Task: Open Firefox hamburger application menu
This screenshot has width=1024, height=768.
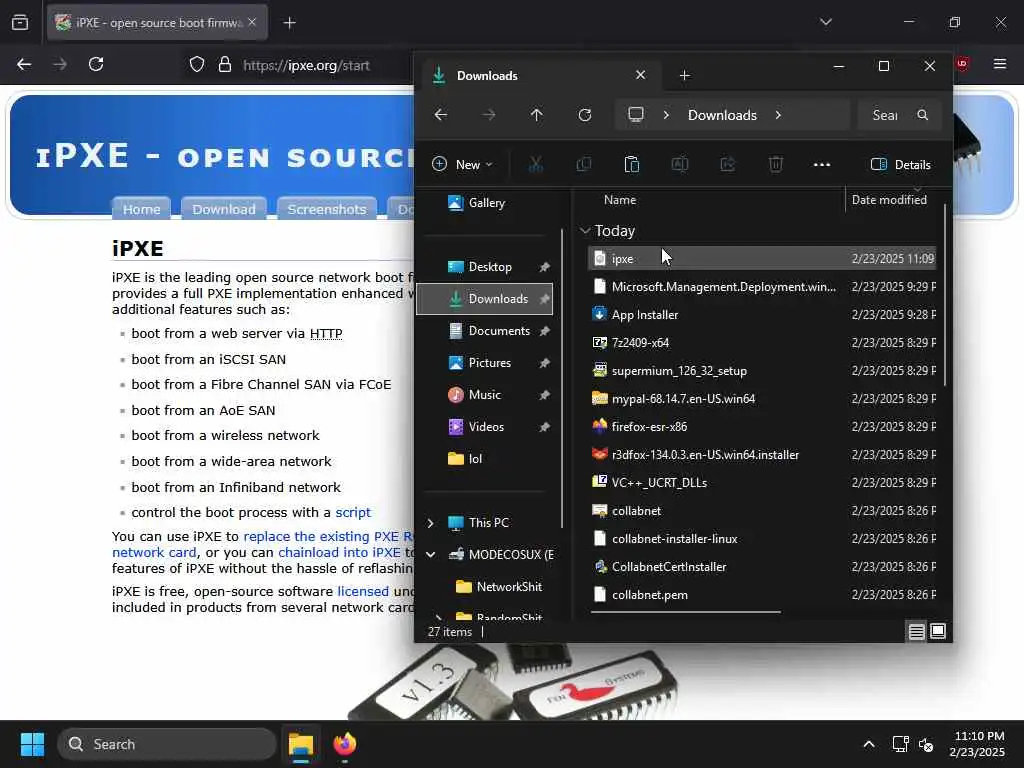Action: pyautogui.click(x=999, y=64)
